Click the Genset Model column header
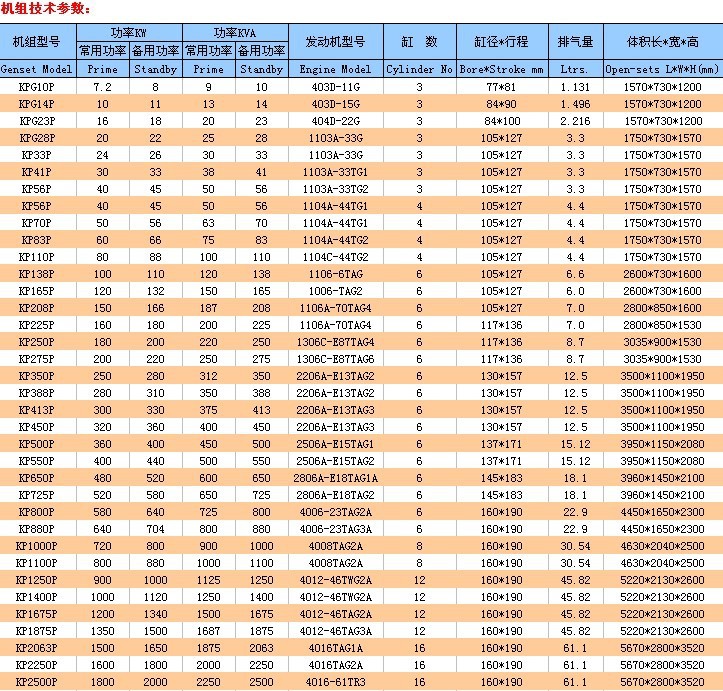This screenshot has width=723, height=691. [x=38, y=69]
